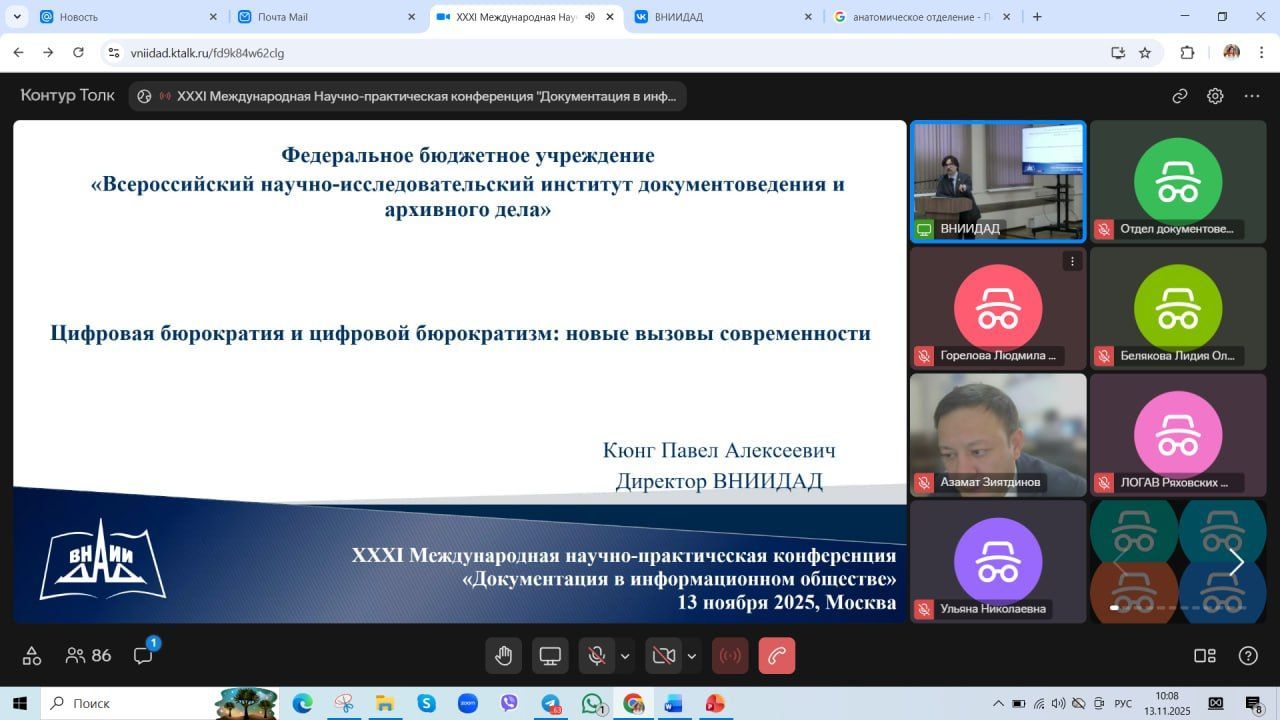Start screen sharing from bottom toolbar
Viewport: 1280px width, 720px height.
[550, 656]
